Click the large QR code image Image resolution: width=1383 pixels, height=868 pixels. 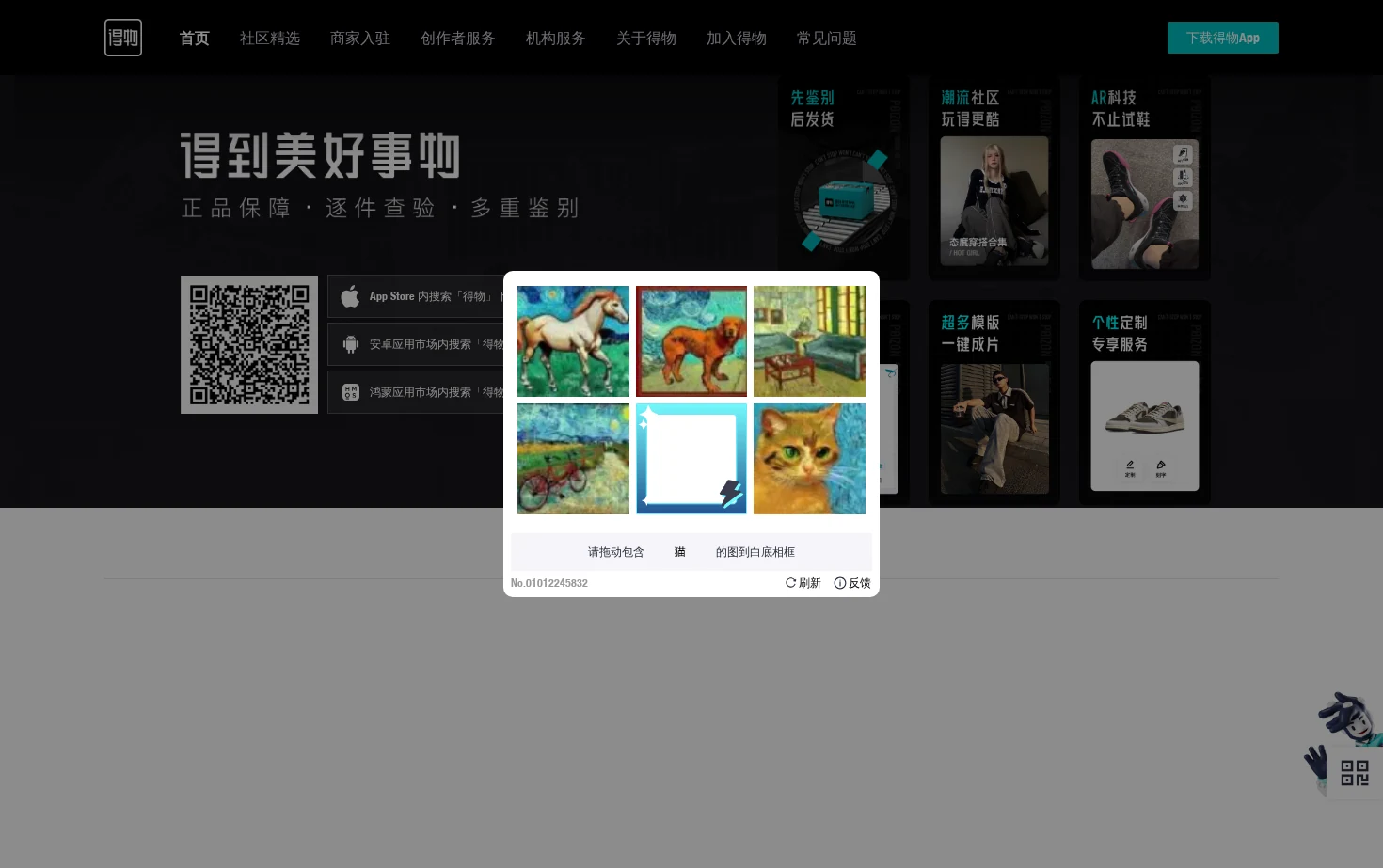coord(249,344)
